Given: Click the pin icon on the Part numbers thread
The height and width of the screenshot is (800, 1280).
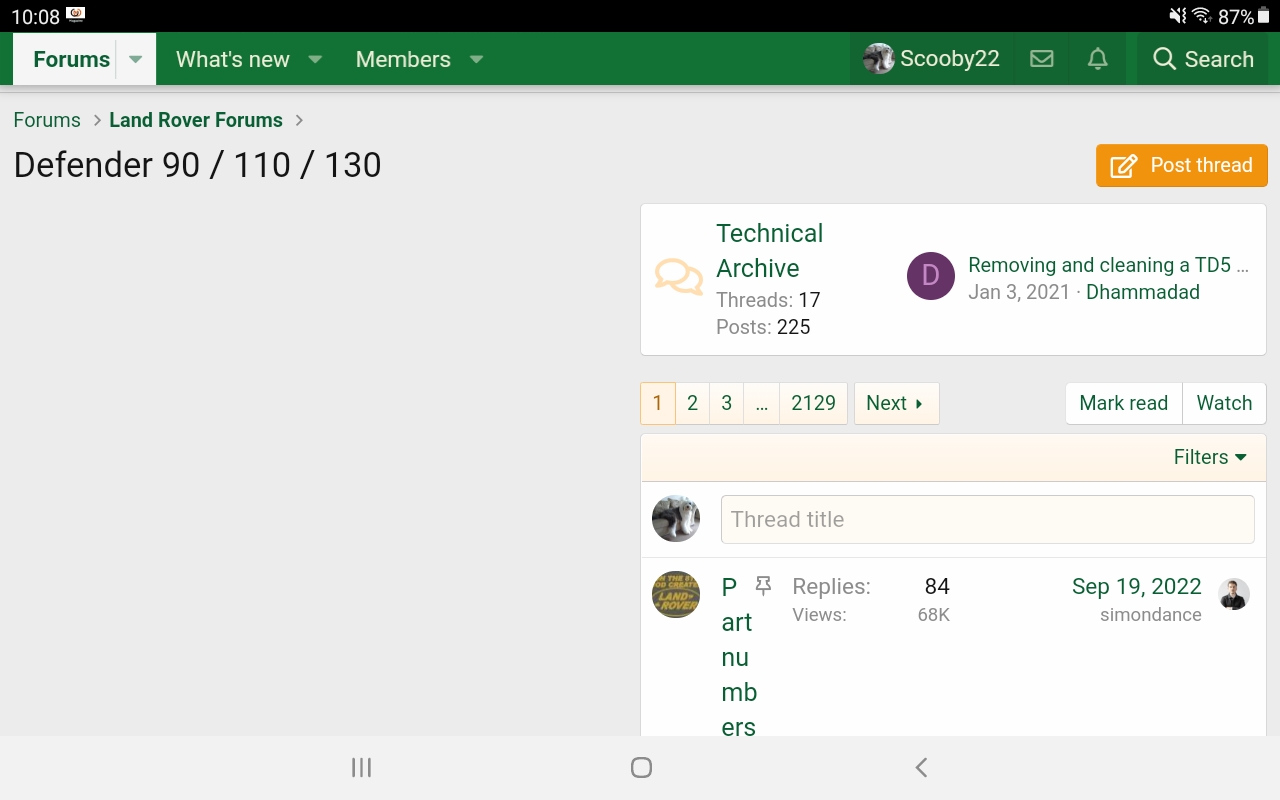Looking at the screenshot, I should coord(764,586).
